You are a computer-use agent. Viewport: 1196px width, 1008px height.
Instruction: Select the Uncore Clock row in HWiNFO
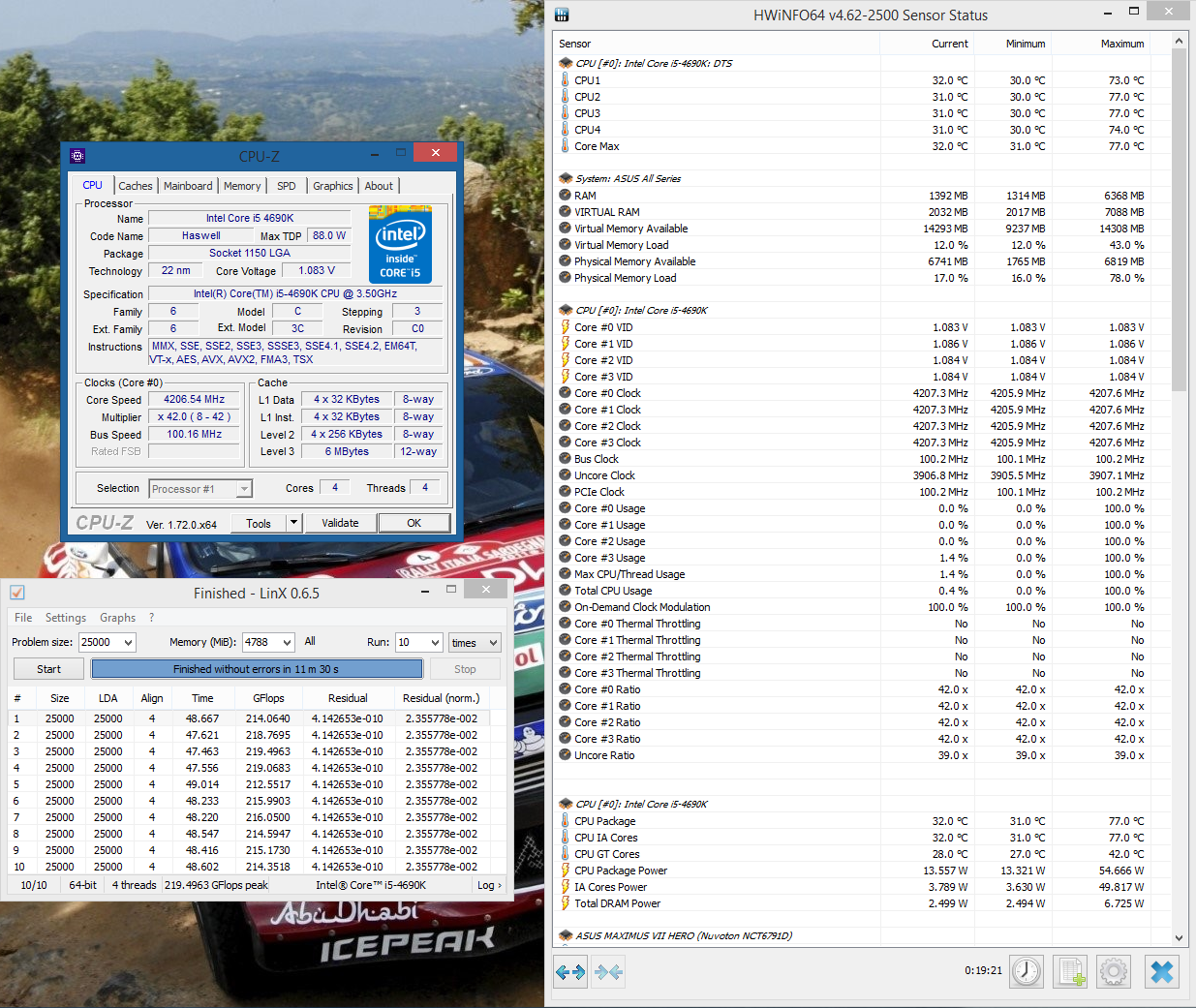(860, 475)
